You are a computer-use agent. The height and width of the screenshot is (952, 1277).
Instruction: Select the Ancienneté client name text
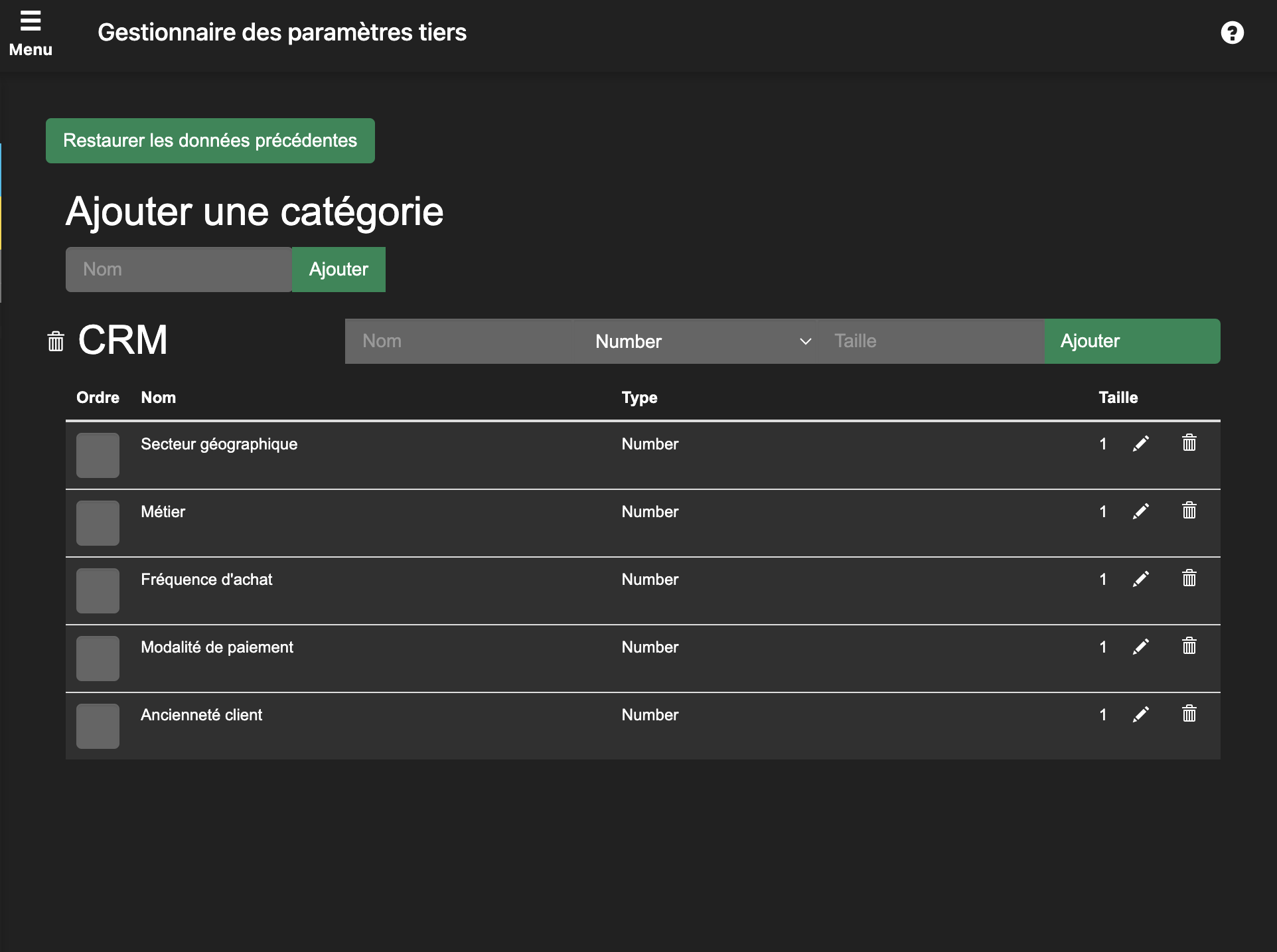click(x=201, y=715)
